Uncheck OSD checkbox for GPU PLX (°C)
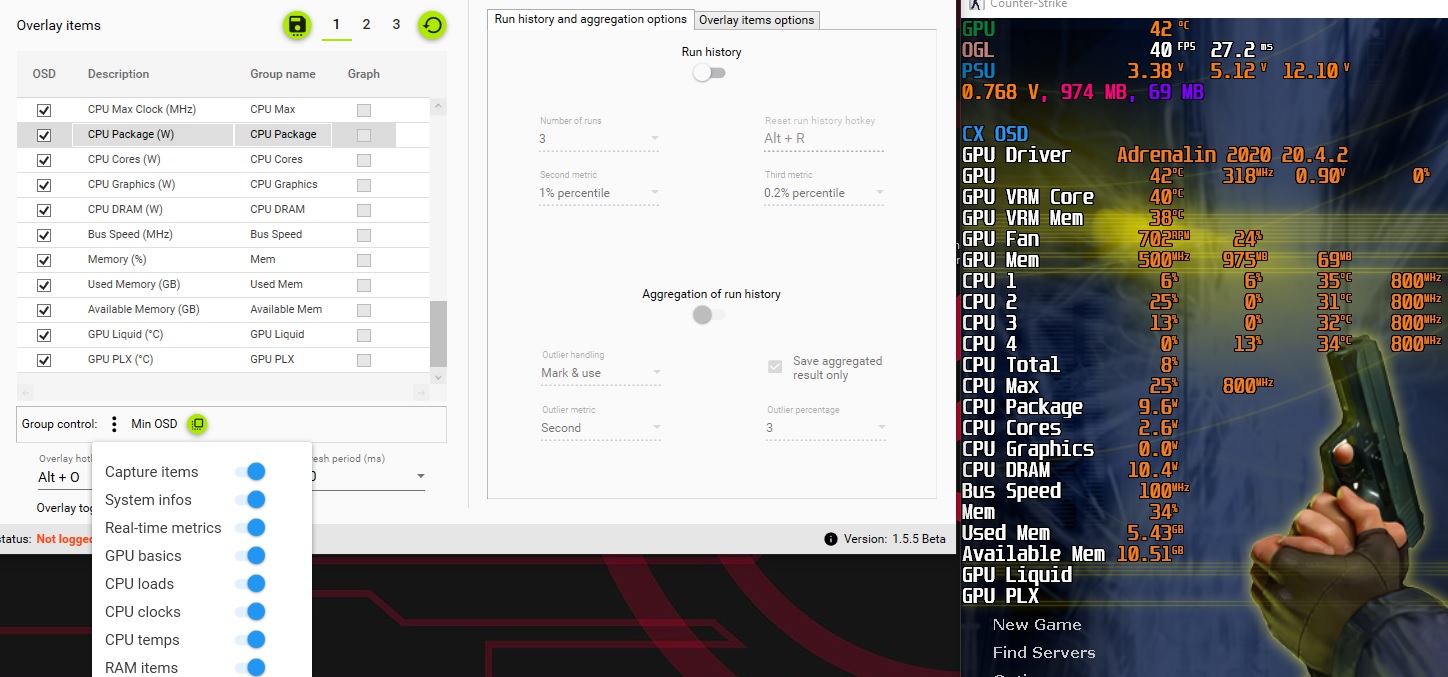 pos(44,360)
